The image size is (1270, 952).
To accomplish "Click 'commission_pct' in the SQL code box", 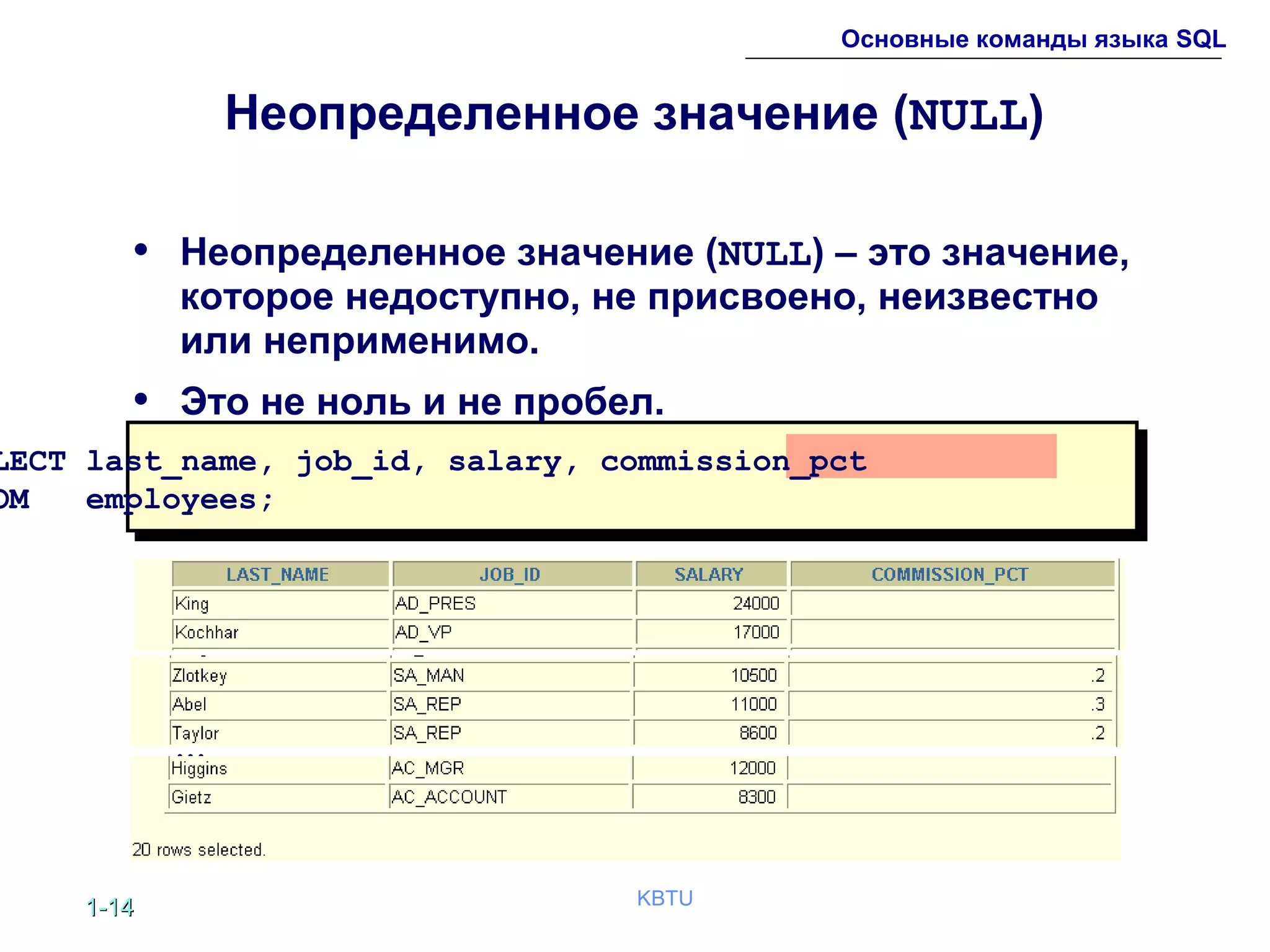I will coord(734,462).
